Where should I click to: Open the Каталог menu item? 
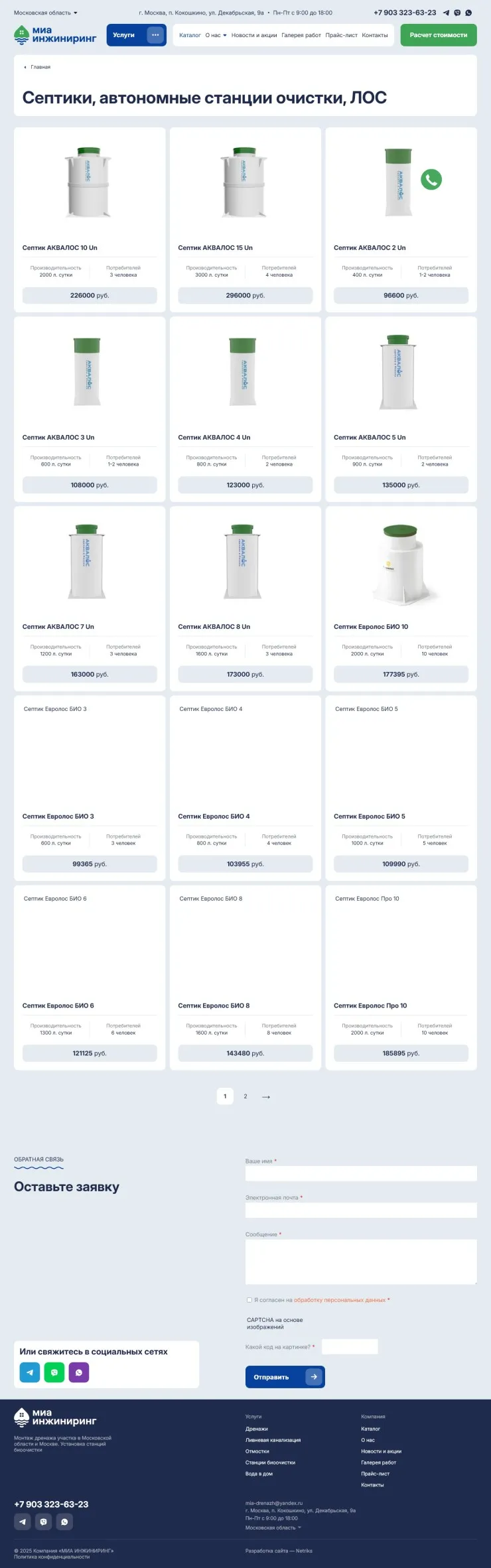190,35
